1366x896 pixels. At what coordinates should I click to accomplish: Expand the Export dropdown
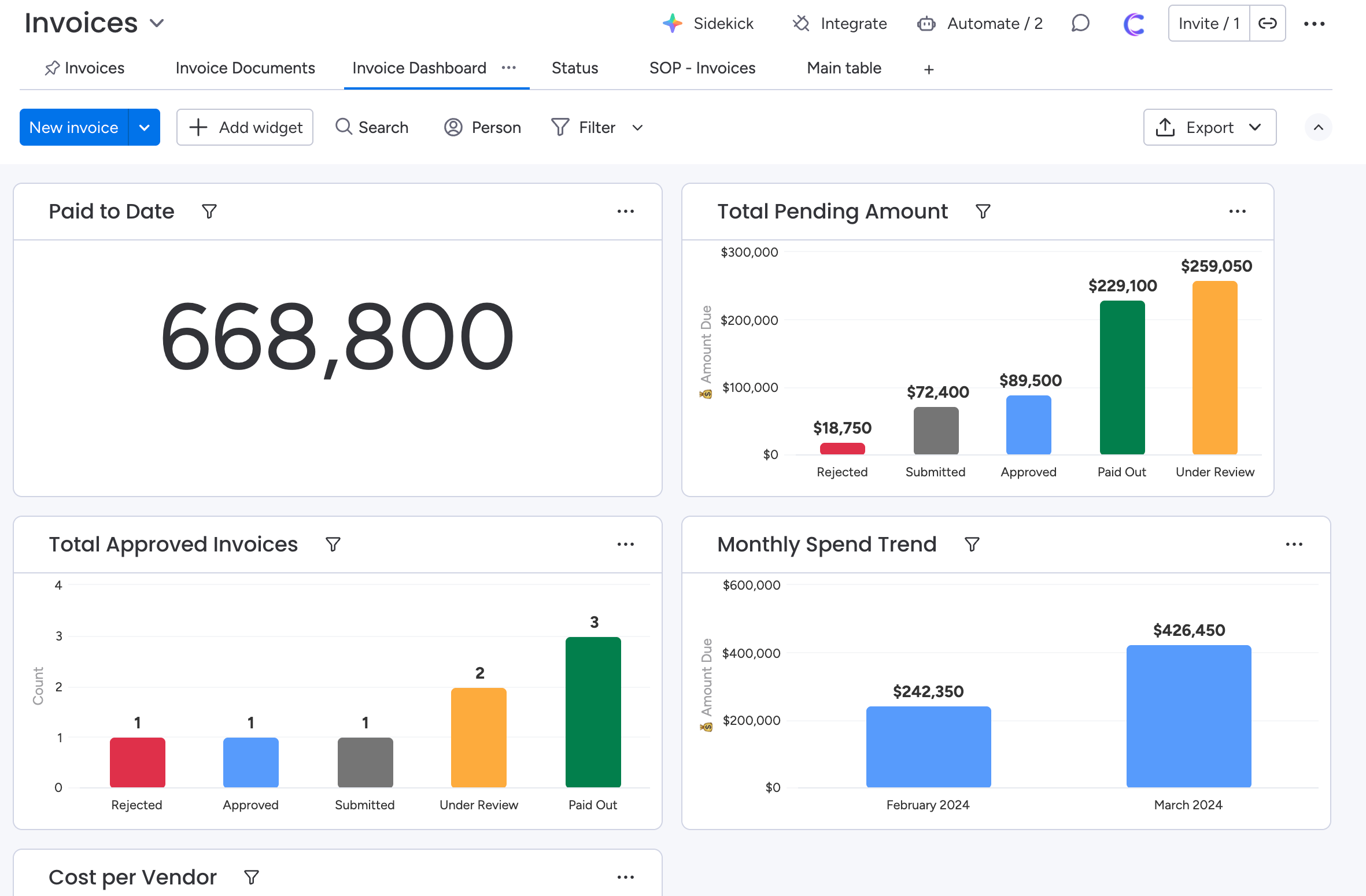click(1255, 127)
